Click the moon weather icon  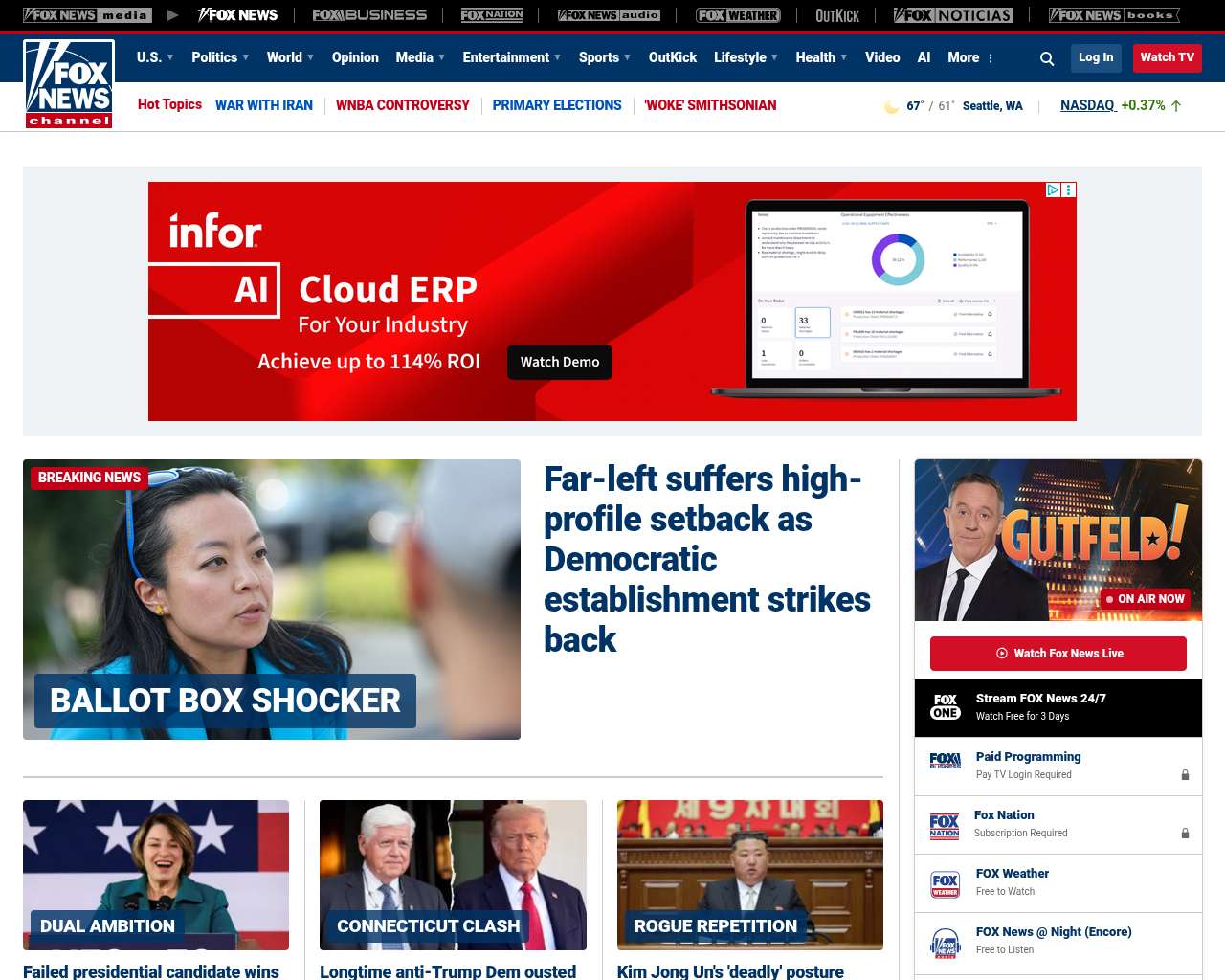pos(891,106)
